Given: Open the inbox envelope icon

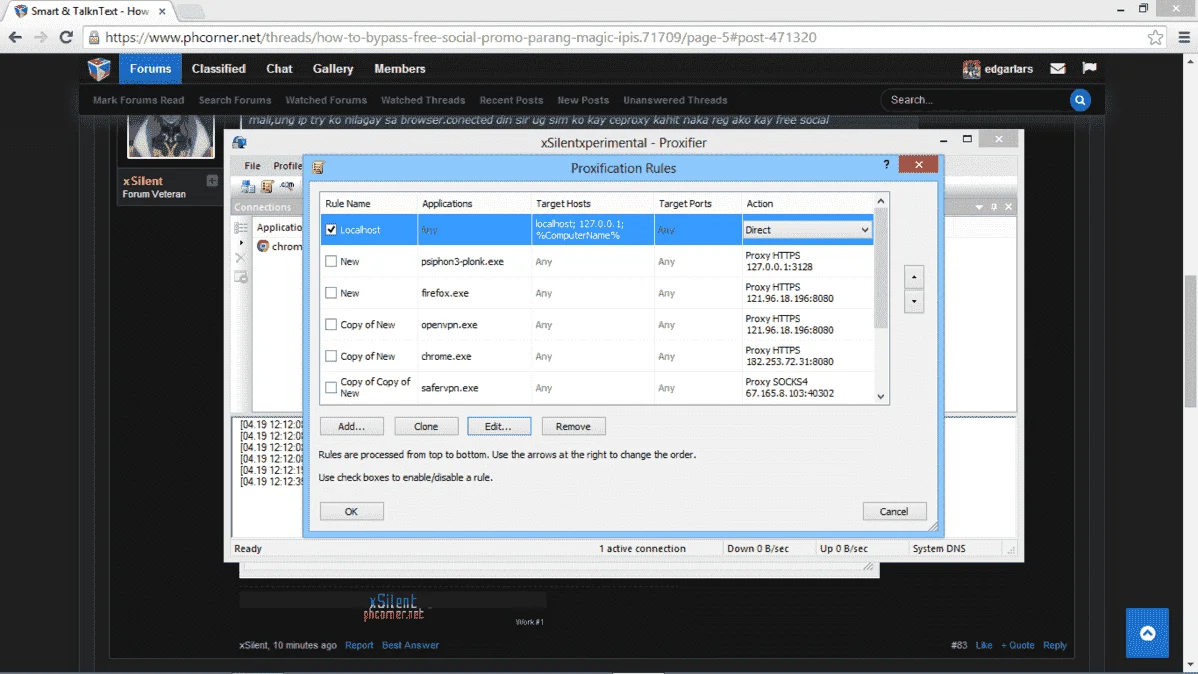Looking at the screenshot, I should pos(1057,69).
